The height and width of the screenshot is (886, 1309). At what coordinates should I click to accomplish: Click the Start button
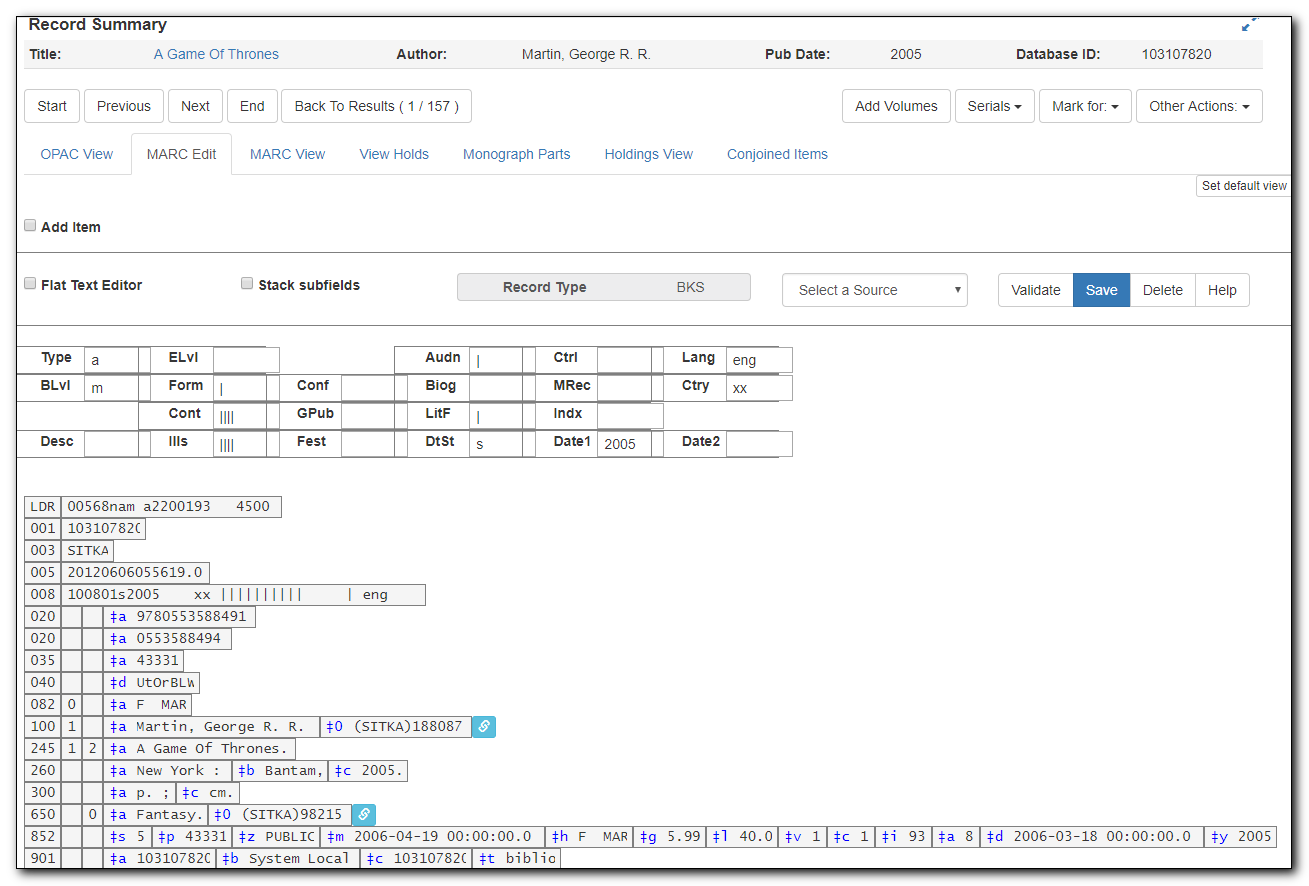click(52, 106)
